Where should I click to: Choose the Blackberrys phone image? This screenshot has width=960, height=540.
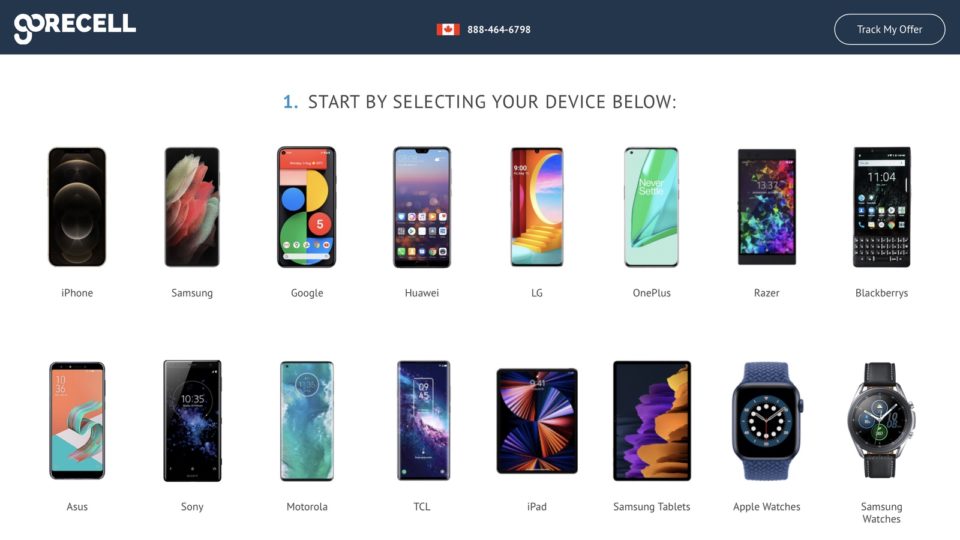coord(882,207)
